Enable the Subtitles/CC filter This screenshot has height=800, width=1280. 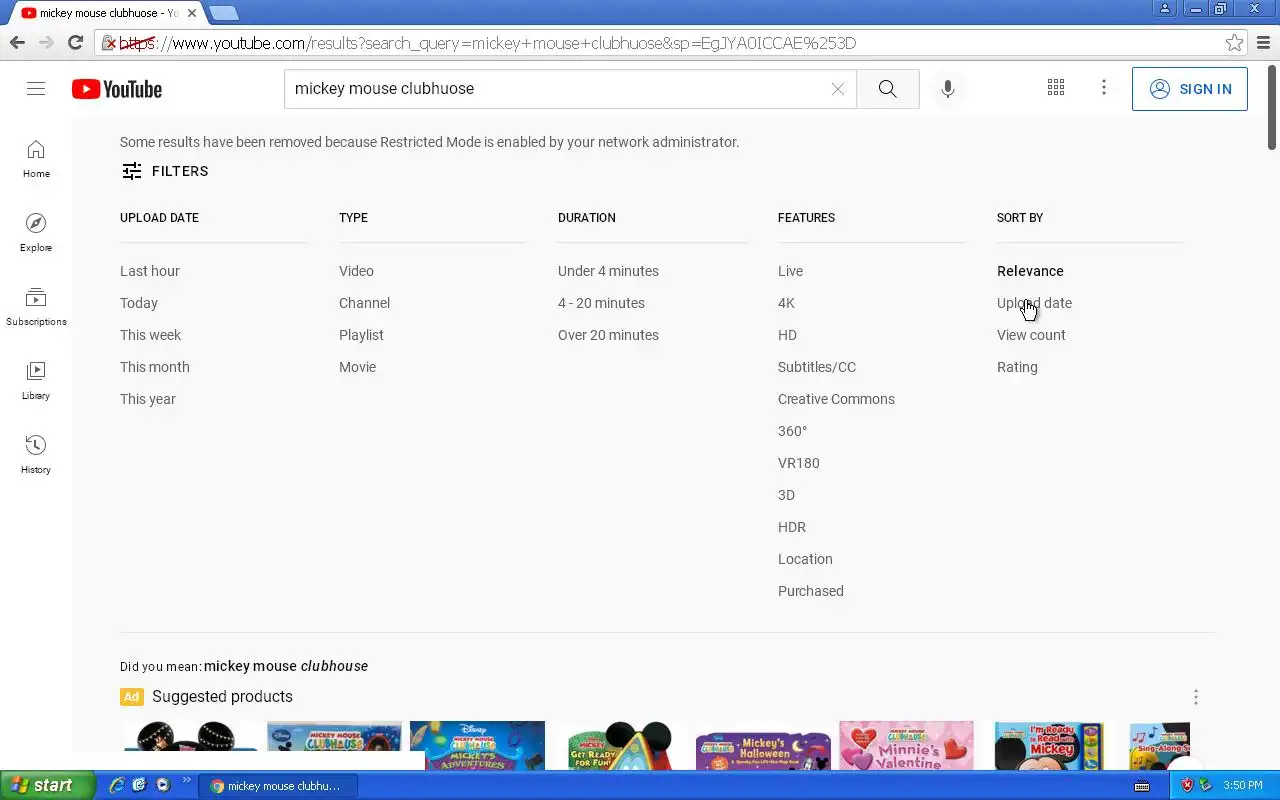817,367
